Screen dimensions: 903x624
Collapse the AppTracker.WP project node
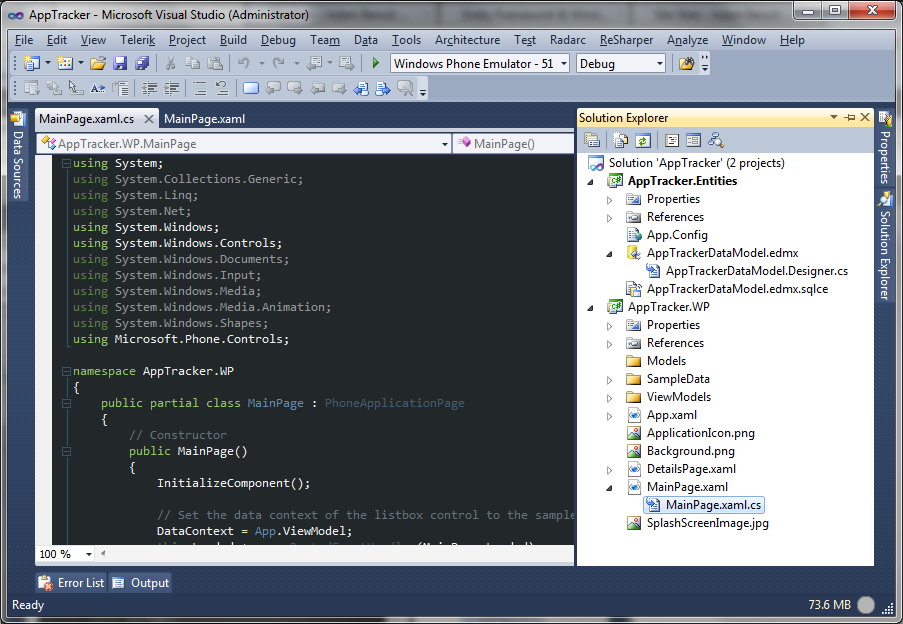pos(590,308)
